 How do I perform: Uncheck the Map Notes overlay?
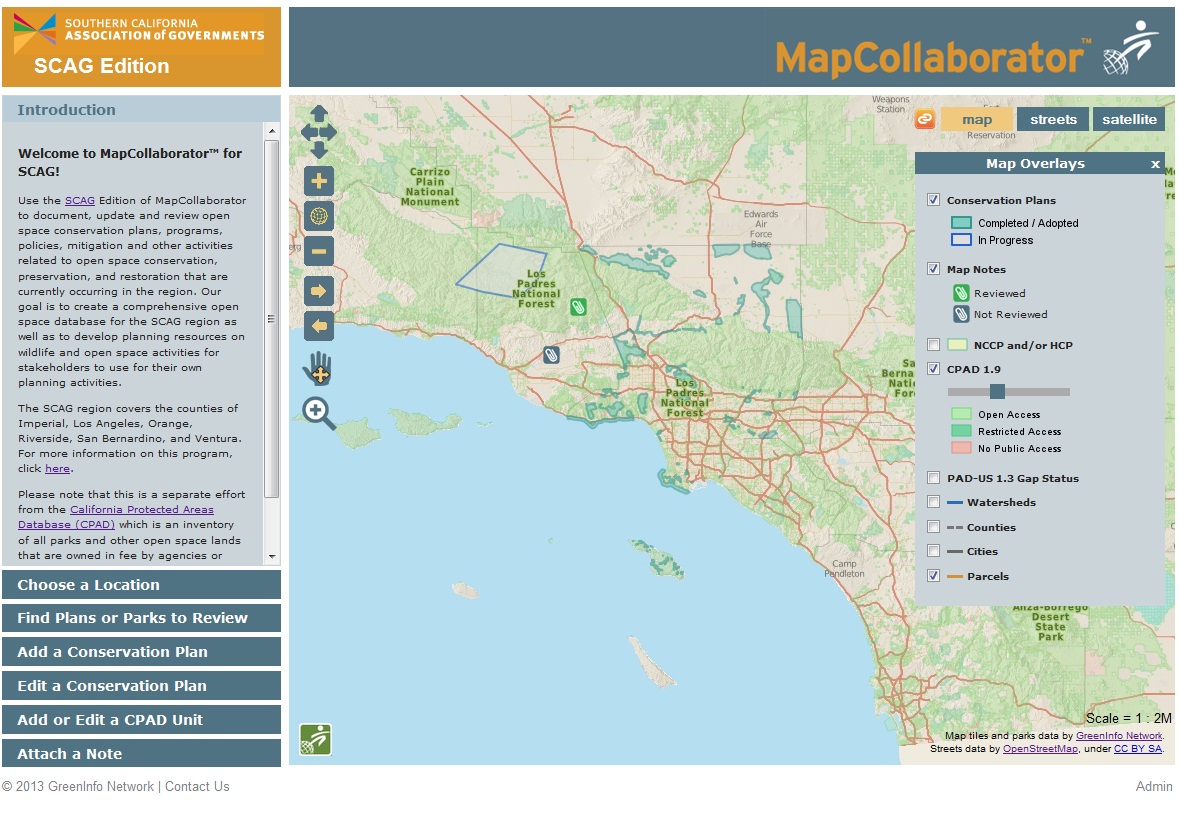933,269
